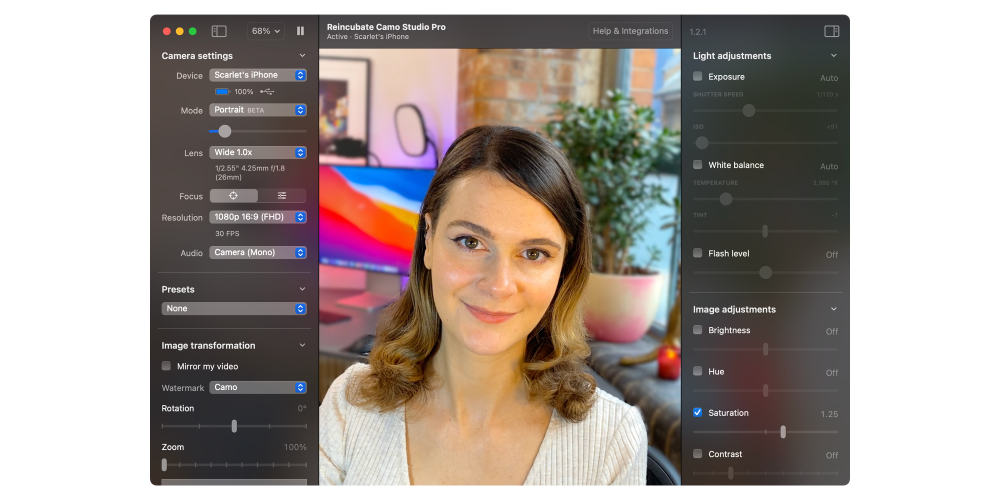Open the Watermark dropdown set to Camo

click(x=258, y=387)
